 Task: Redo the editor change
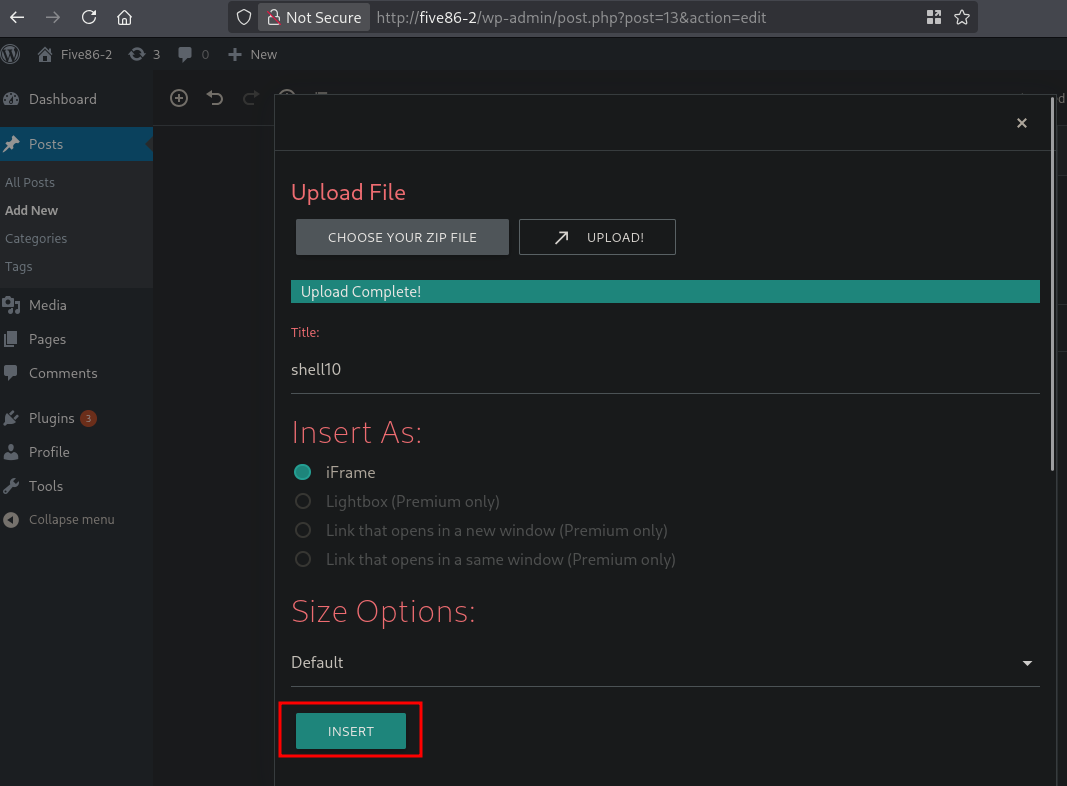tap(251, 99)
